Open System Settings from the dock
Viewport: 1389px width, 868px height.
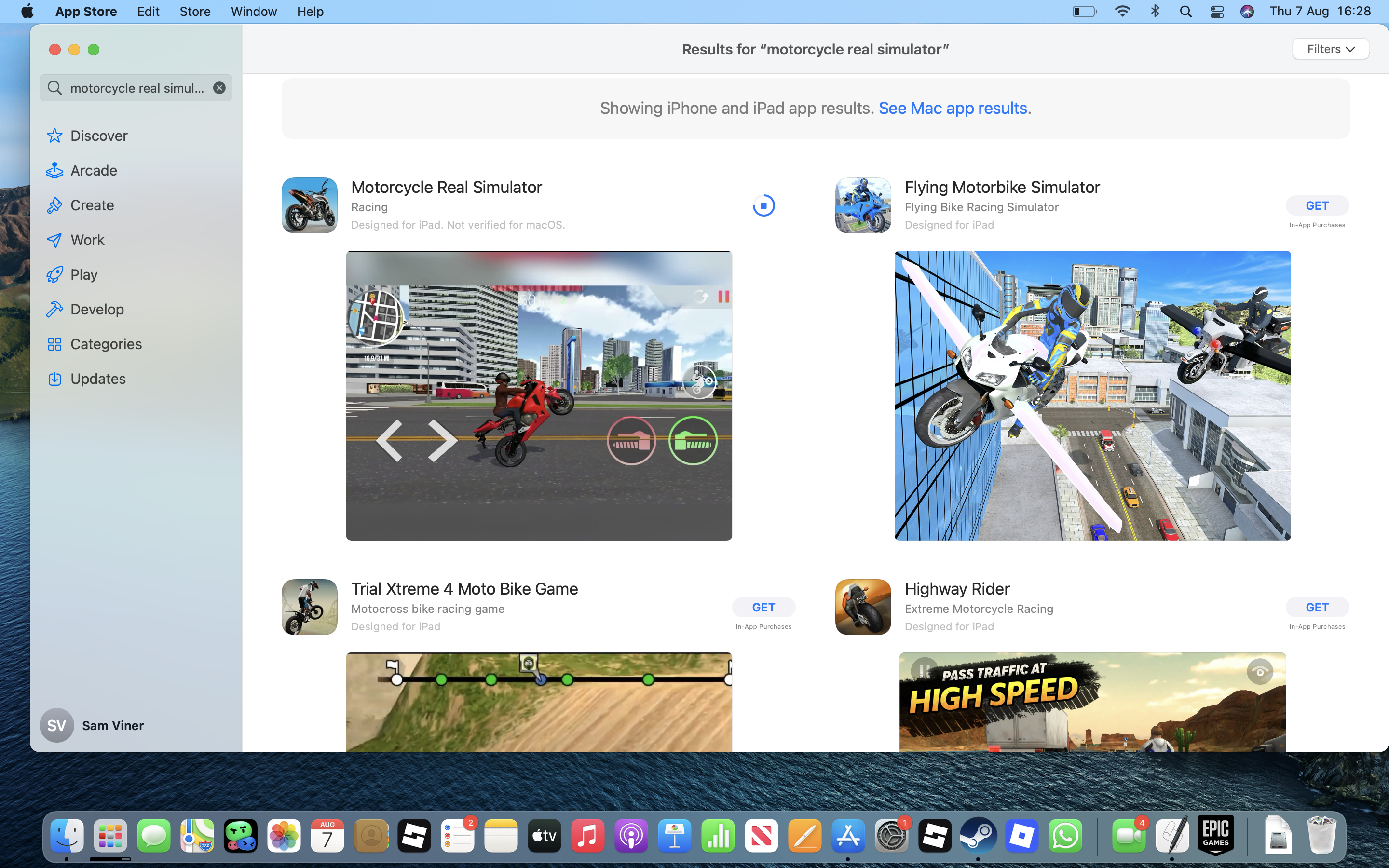point(891,835)
